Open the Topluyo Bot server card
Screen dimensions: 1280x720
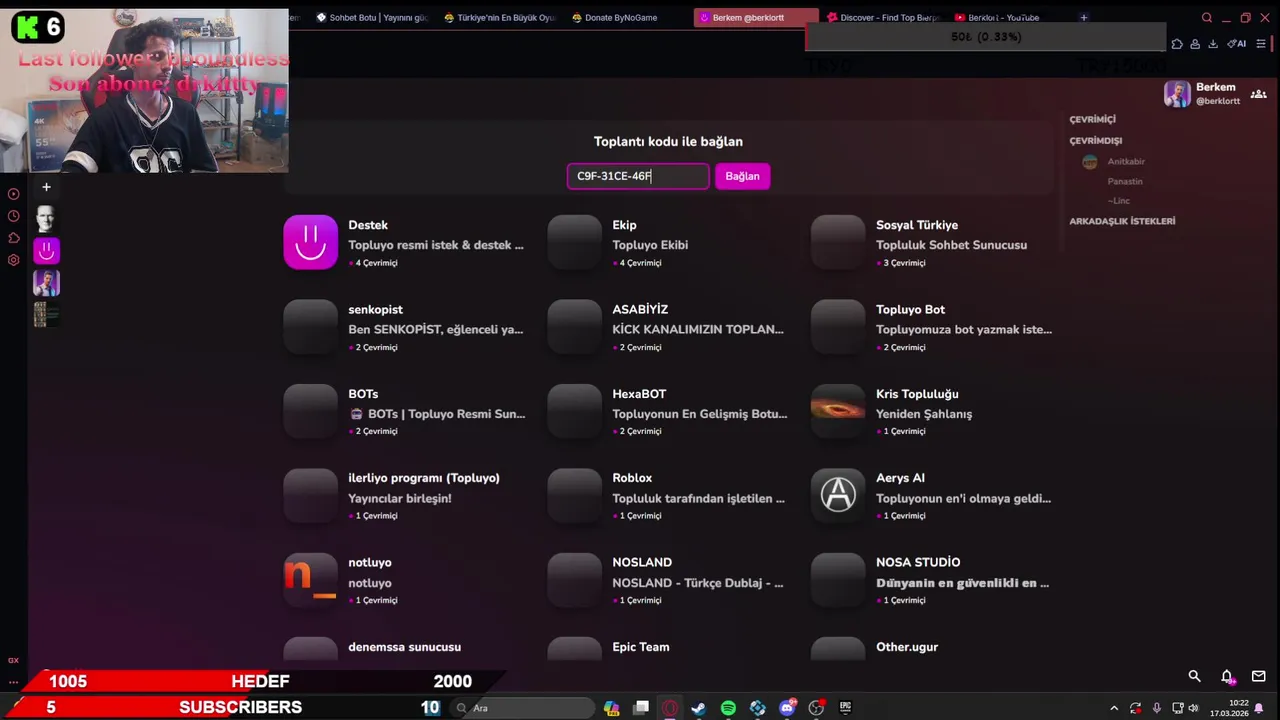(x=934, y=327)
